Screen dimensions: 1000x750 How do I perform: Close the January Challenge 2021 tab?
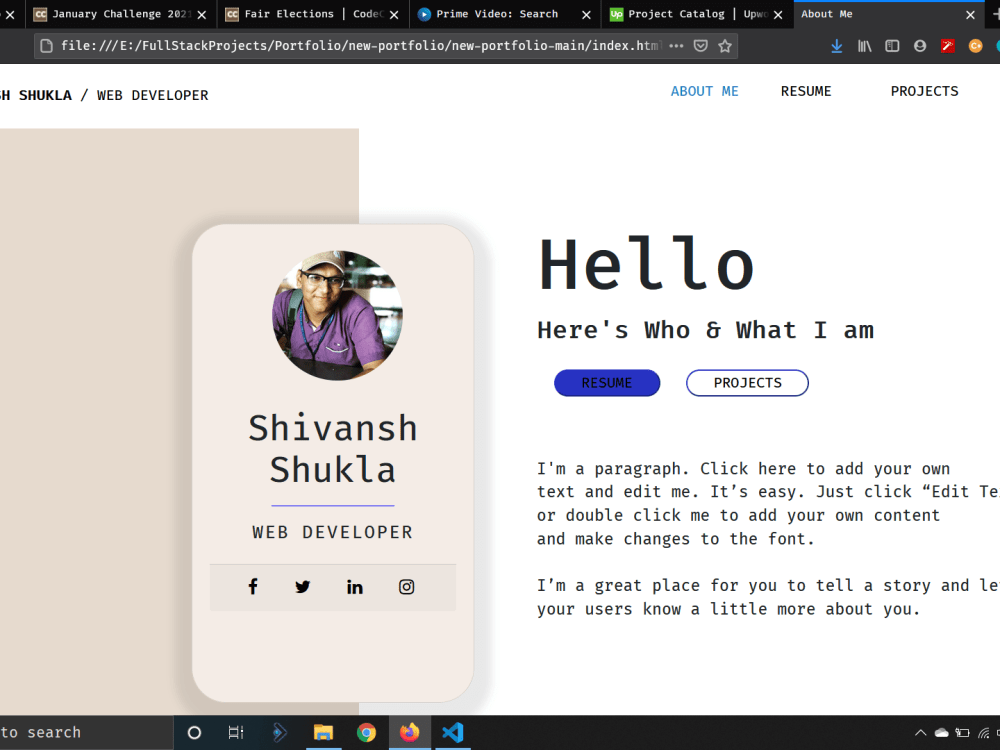point(202,15)
